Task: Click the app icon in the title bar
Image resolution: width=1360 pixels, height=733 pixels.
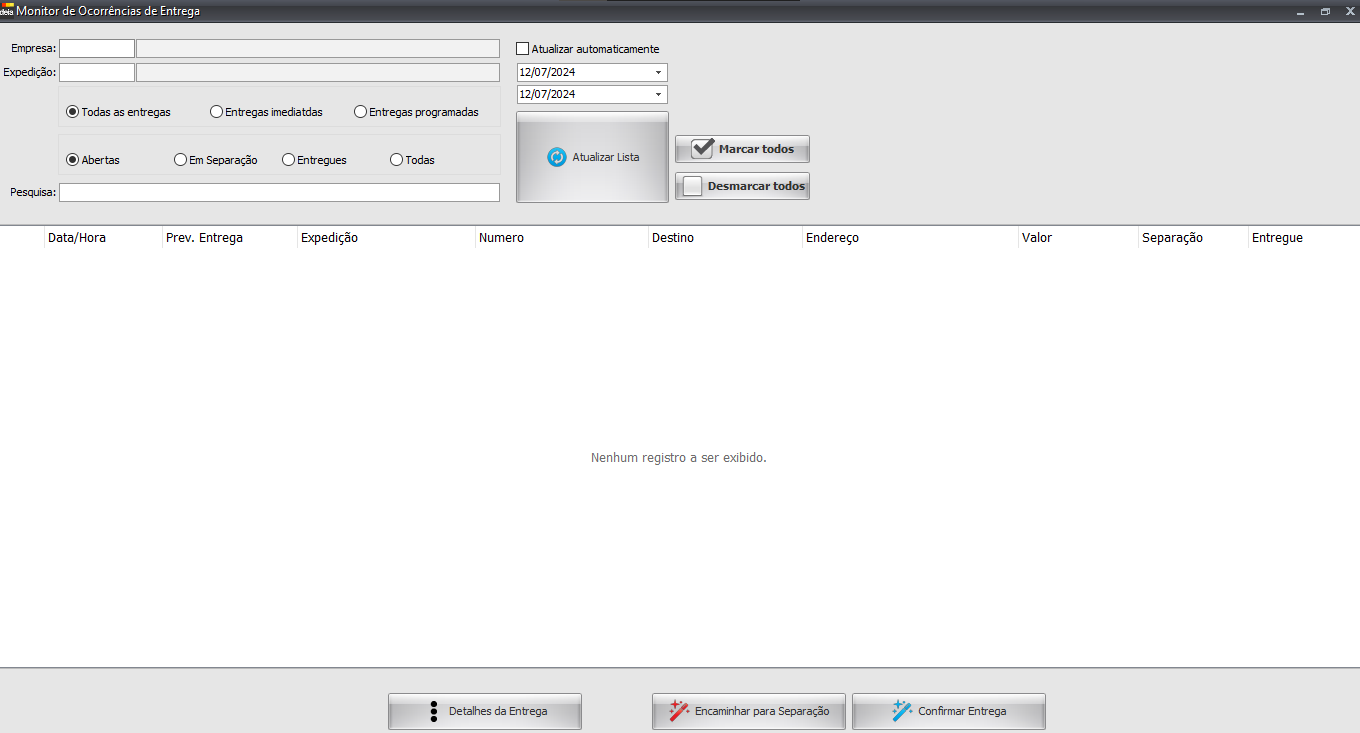Action: click(7, 11)
